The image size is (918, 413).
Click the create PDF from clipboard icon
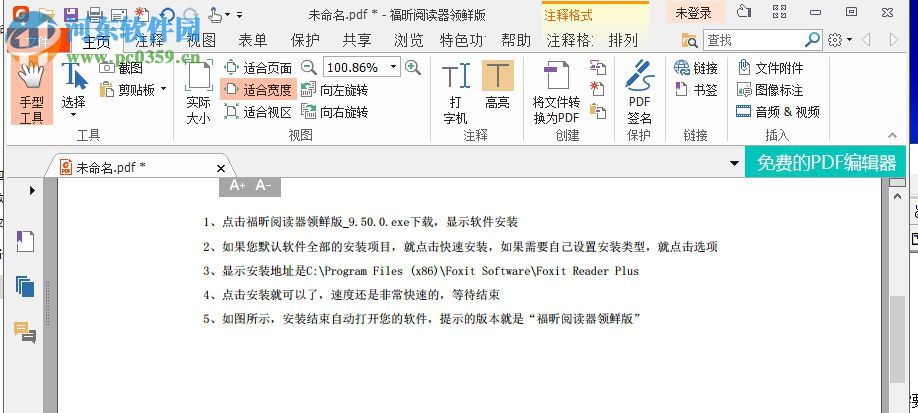tap(597, 111)
